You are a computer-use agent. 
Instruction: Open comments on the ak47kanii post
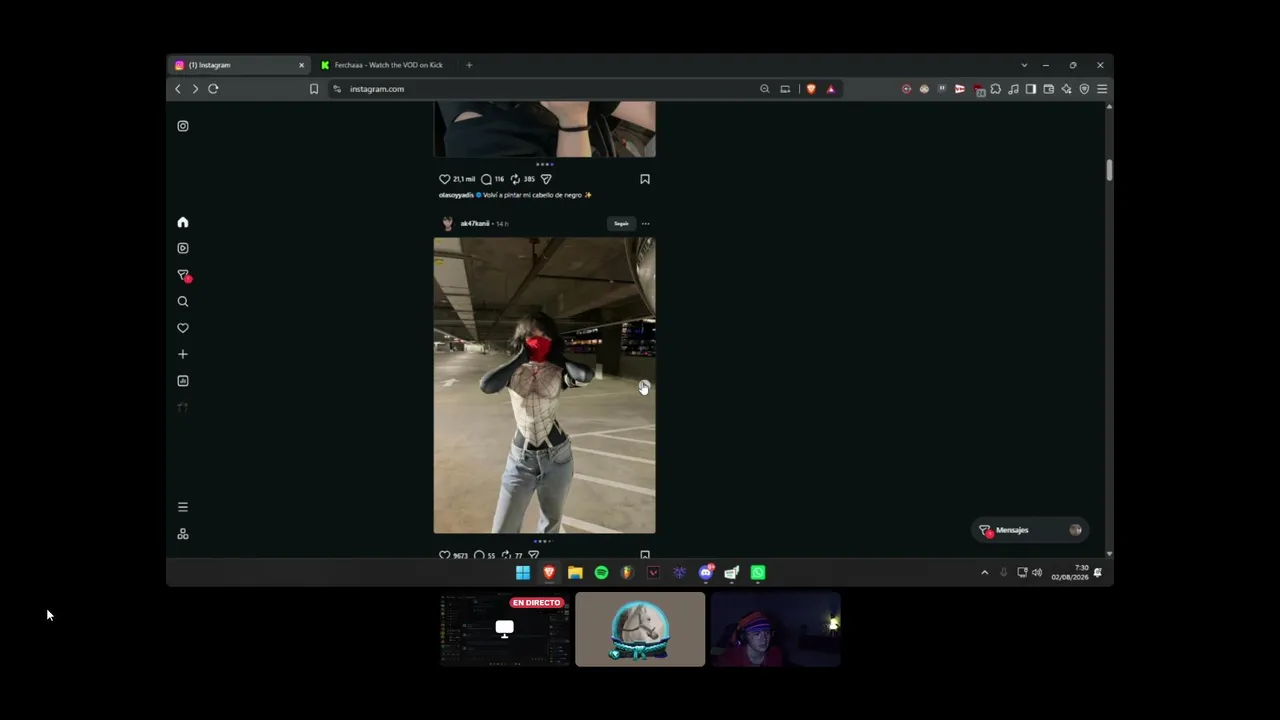point(479,555)
